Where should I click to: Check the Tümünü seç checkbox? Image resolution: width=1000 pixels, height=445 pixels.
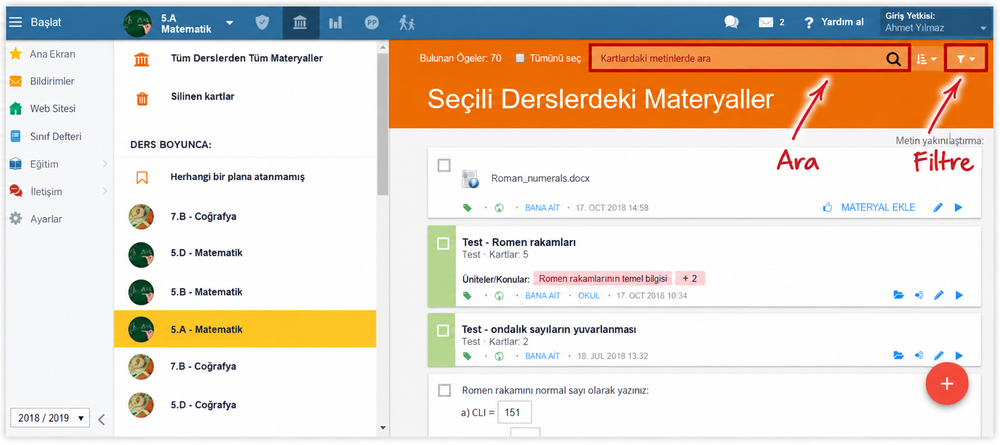(x=520, y=58)
